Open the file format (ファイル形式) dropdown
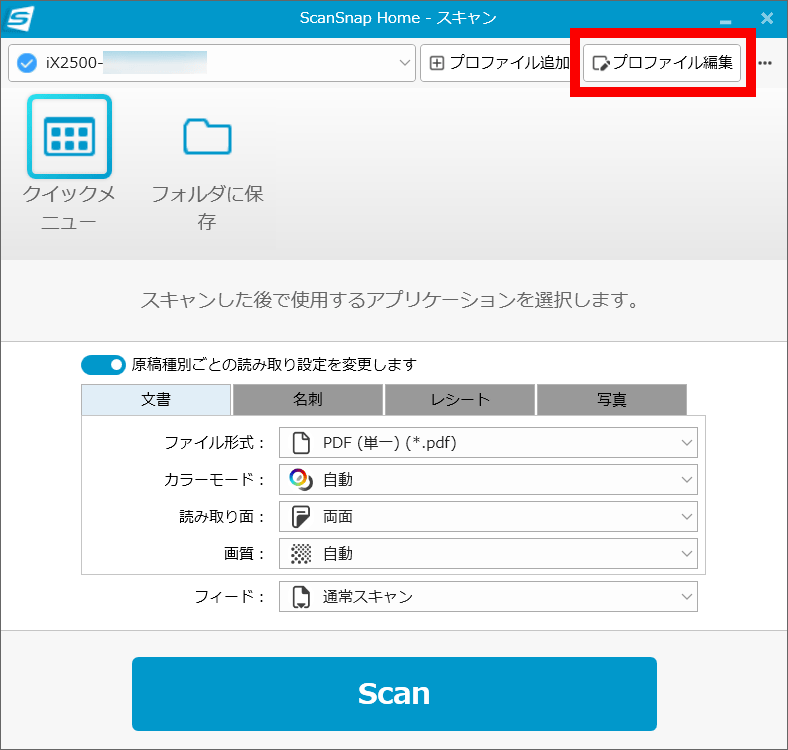788x750 pixels. 488,443
